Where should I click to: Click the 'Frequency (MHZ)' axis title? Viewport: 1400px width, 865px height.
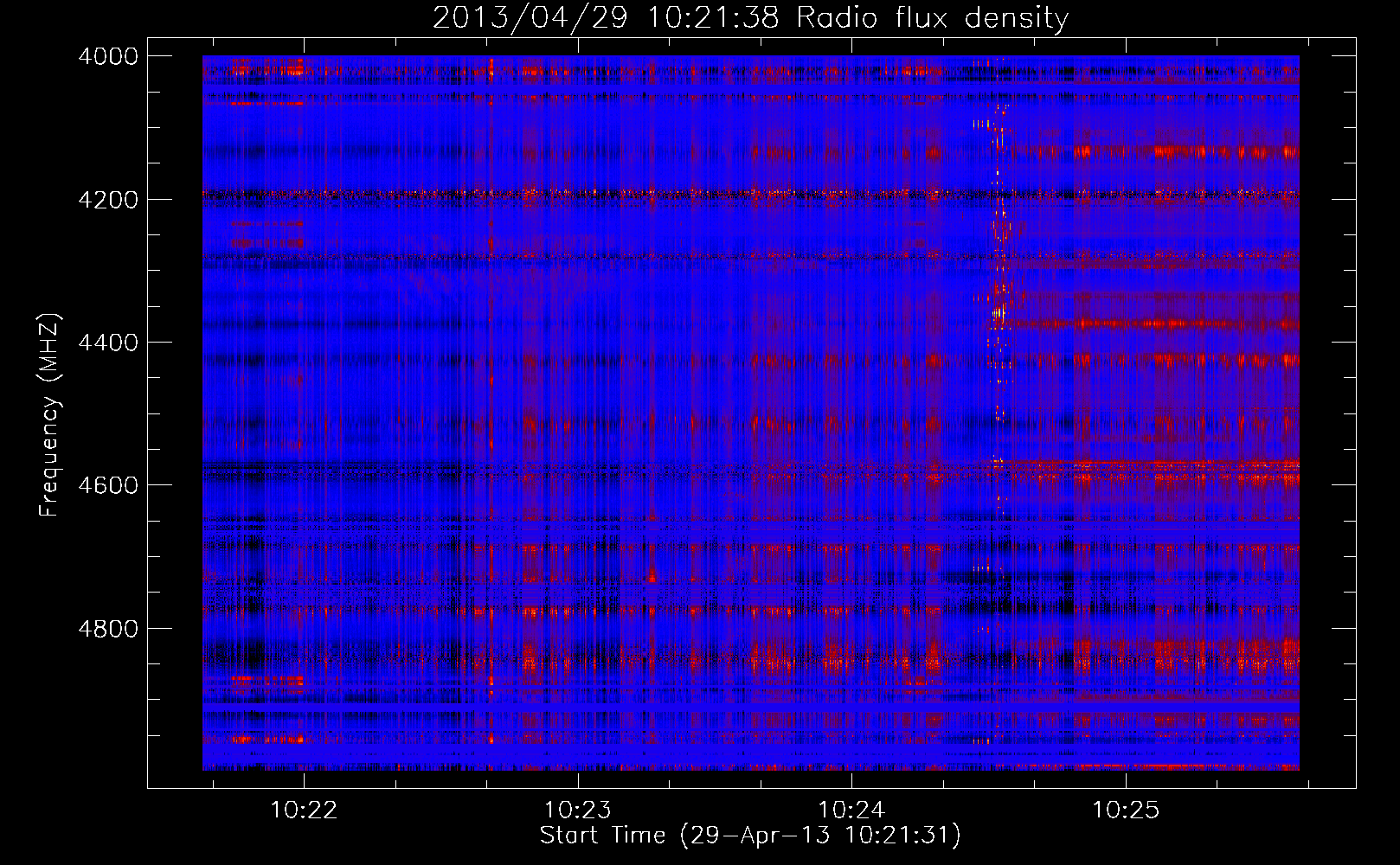(x=50, y=415)
